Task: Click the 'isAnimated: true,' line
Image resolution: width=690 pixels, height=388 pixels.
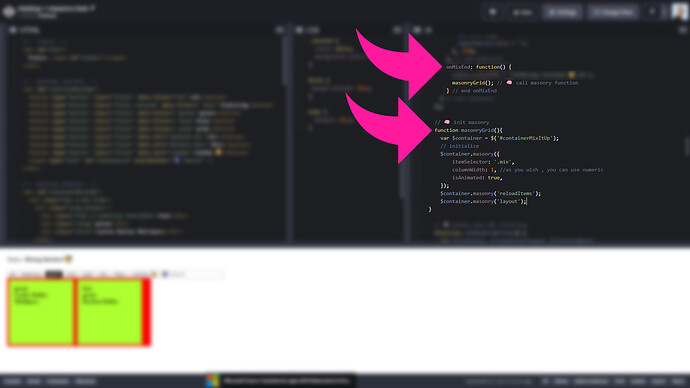Action: [477, 178]
